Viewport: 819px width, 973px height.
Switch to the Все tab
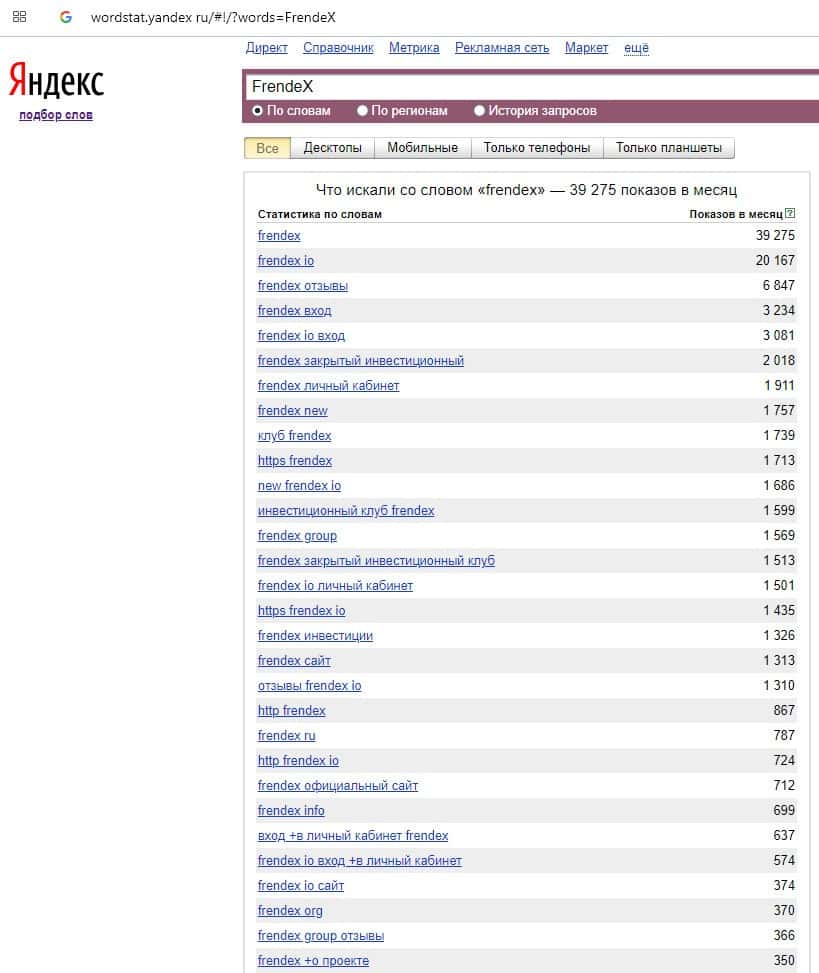(267, 148)
